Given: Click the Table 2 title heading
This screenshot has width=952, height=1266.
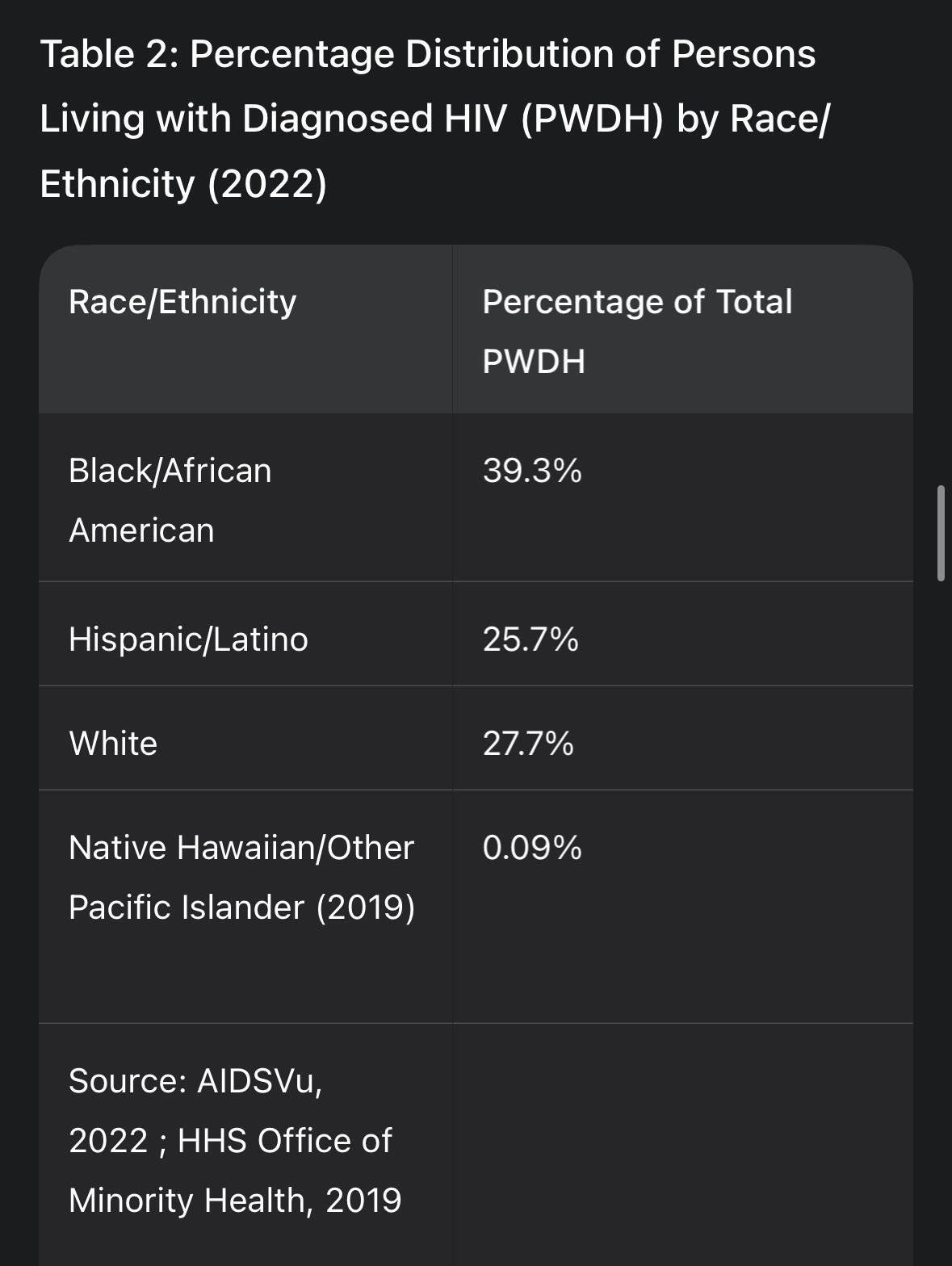Looking at the screenshot, I should pyautogui.click(x=435, y=119).
